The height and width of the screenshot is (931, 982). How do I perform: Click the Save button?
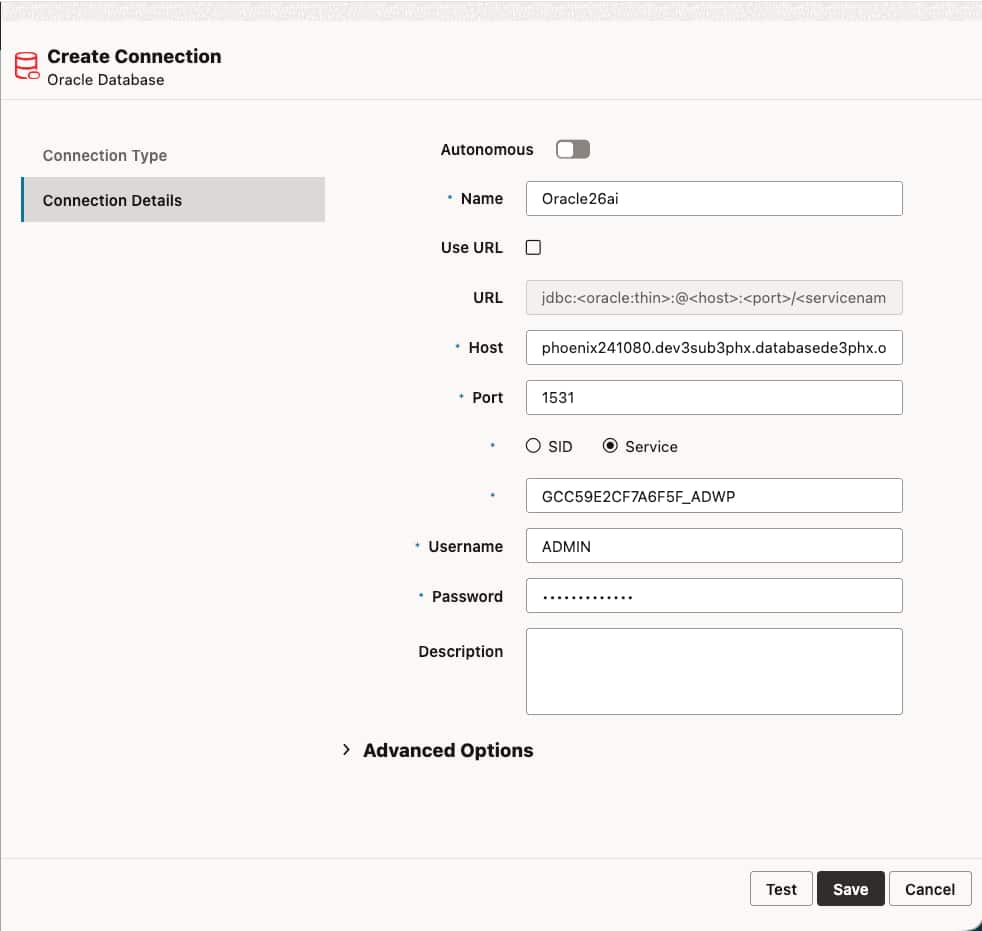pyautogui.click(x=850, y=888)
